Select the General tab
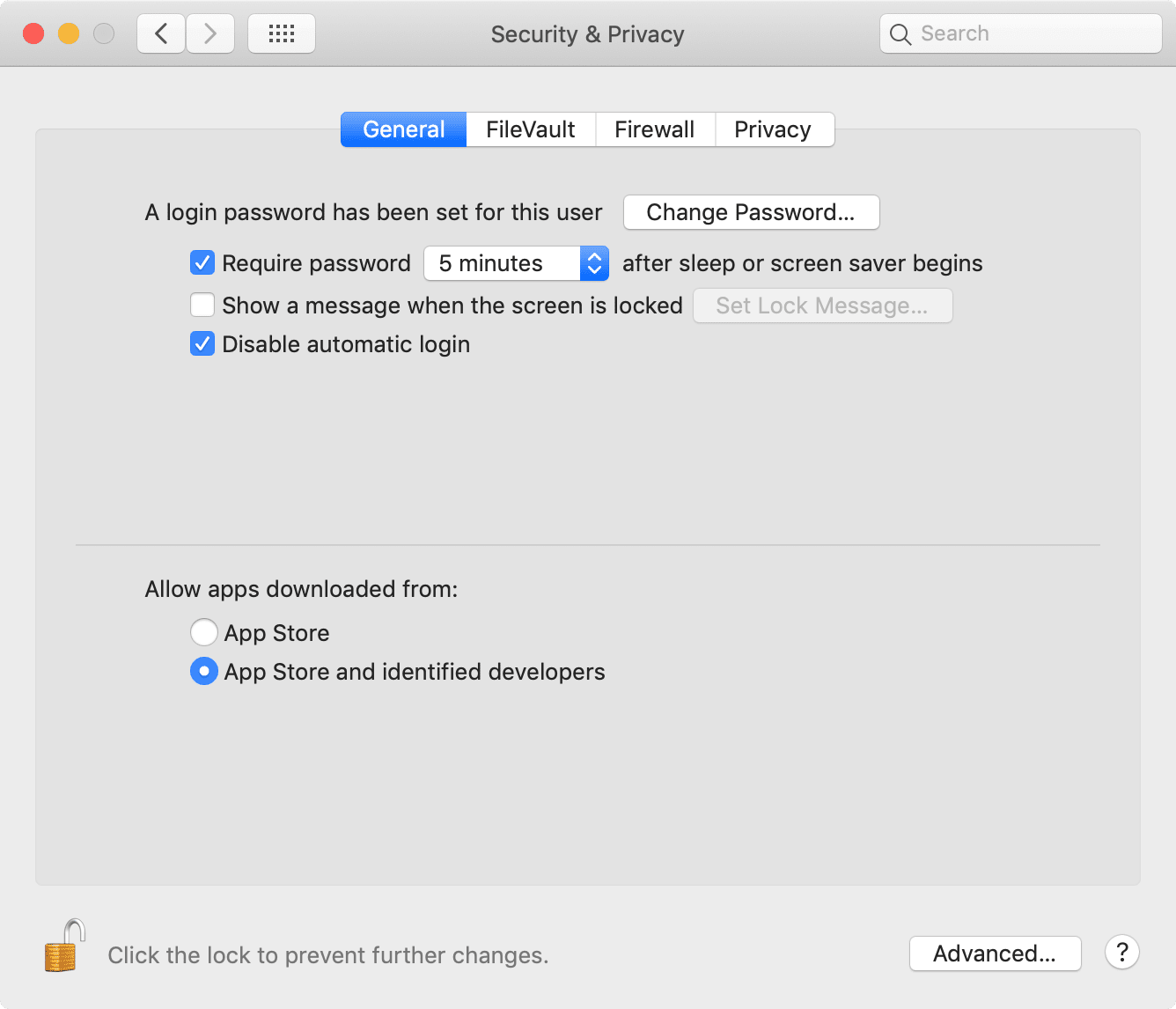Image resolution: width=1176 pixels, height=1009 pixels. [404, 129]
